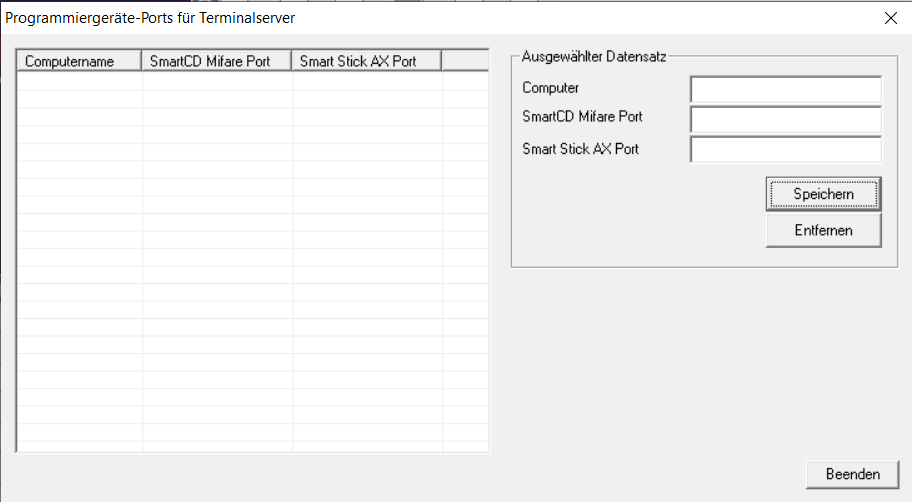Close the Programmiergeräte-Ports window with X
The image size is (912, 502).
tap(890, 17)
